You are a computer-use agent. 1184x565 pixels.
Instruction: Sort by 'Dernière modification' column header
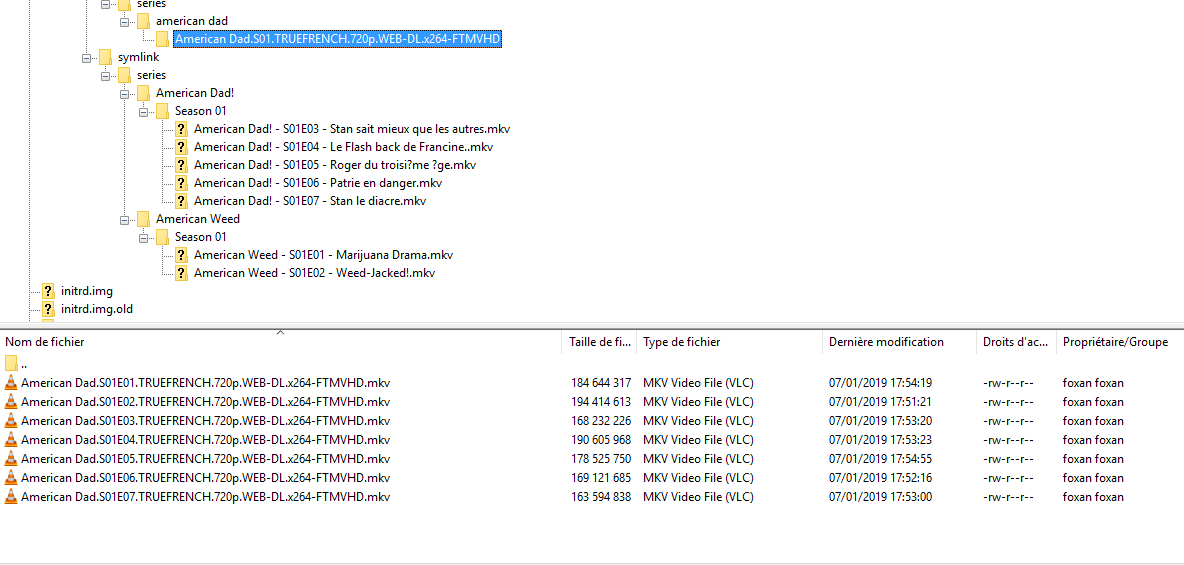pyautogui.click(x=899, y=342)
